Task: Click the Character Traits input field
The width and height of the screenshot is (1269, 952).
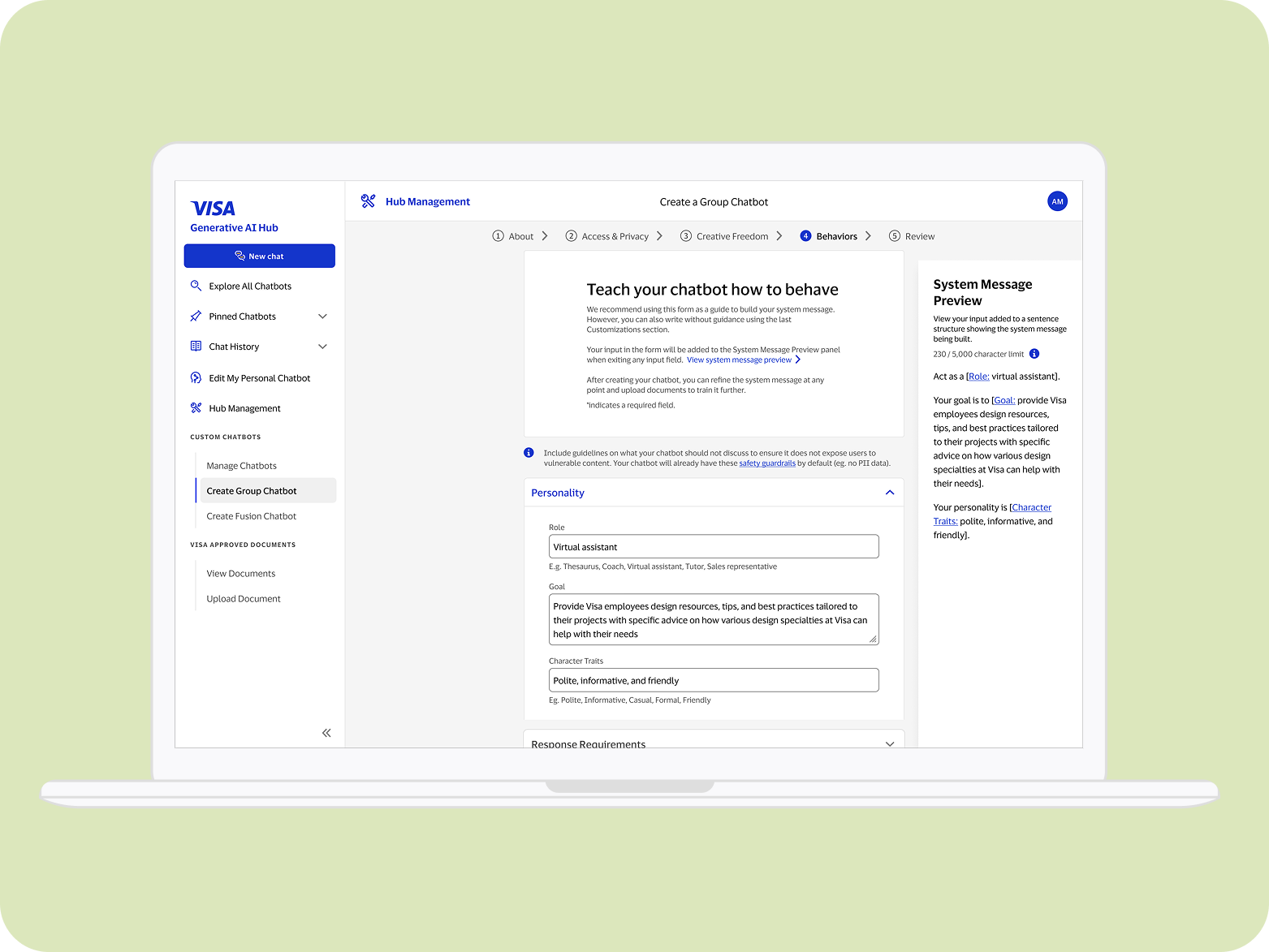Action: [714, 680]
